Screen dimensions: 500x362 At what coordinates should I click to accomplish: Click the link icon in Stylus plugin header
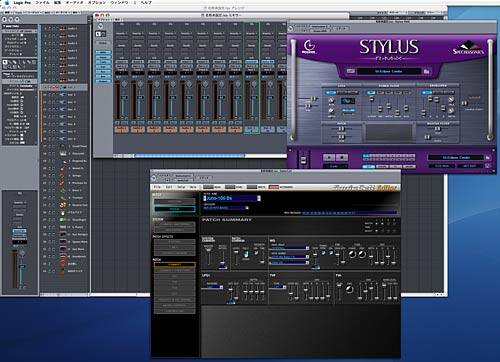click(290, 28)
